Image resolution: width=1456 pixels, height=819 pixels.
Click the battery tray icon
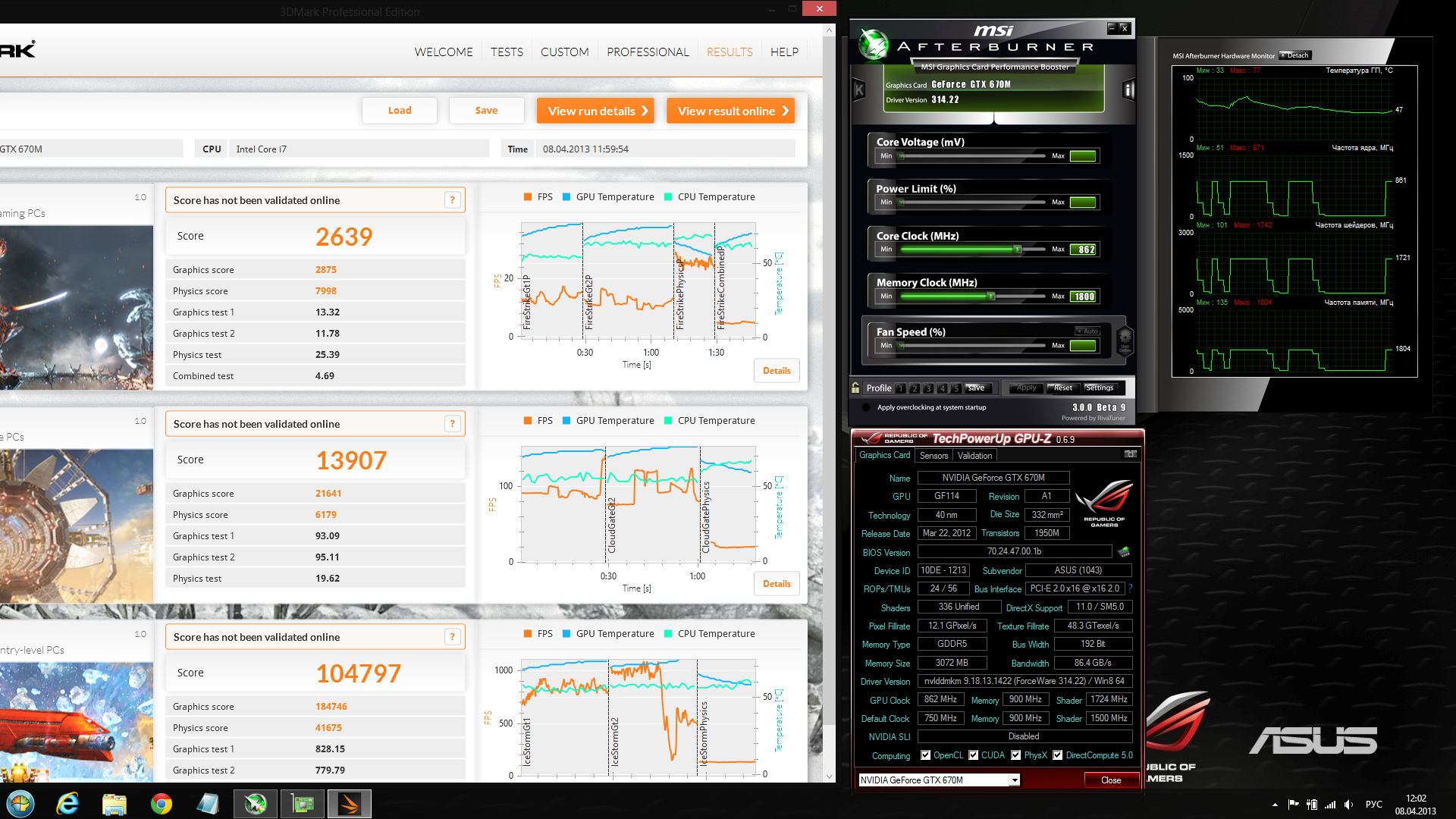[1312, 805]
